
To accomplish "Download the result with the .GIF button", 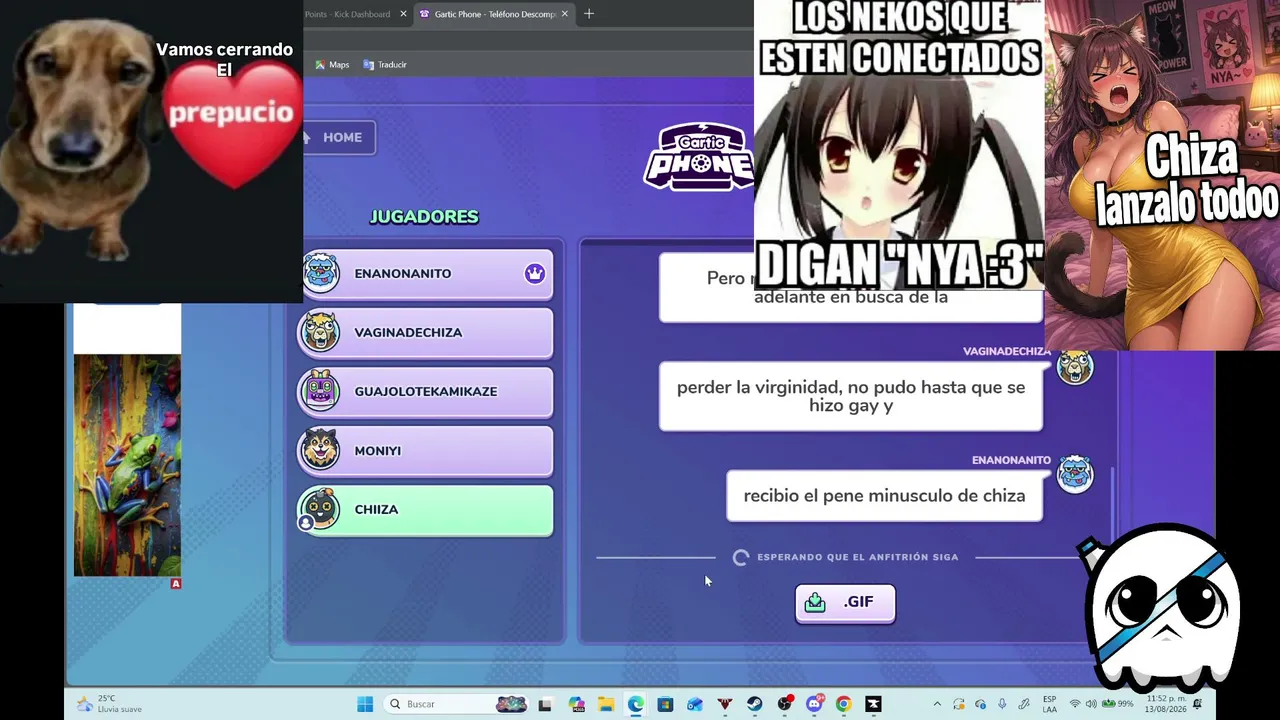I will (845, 602).
